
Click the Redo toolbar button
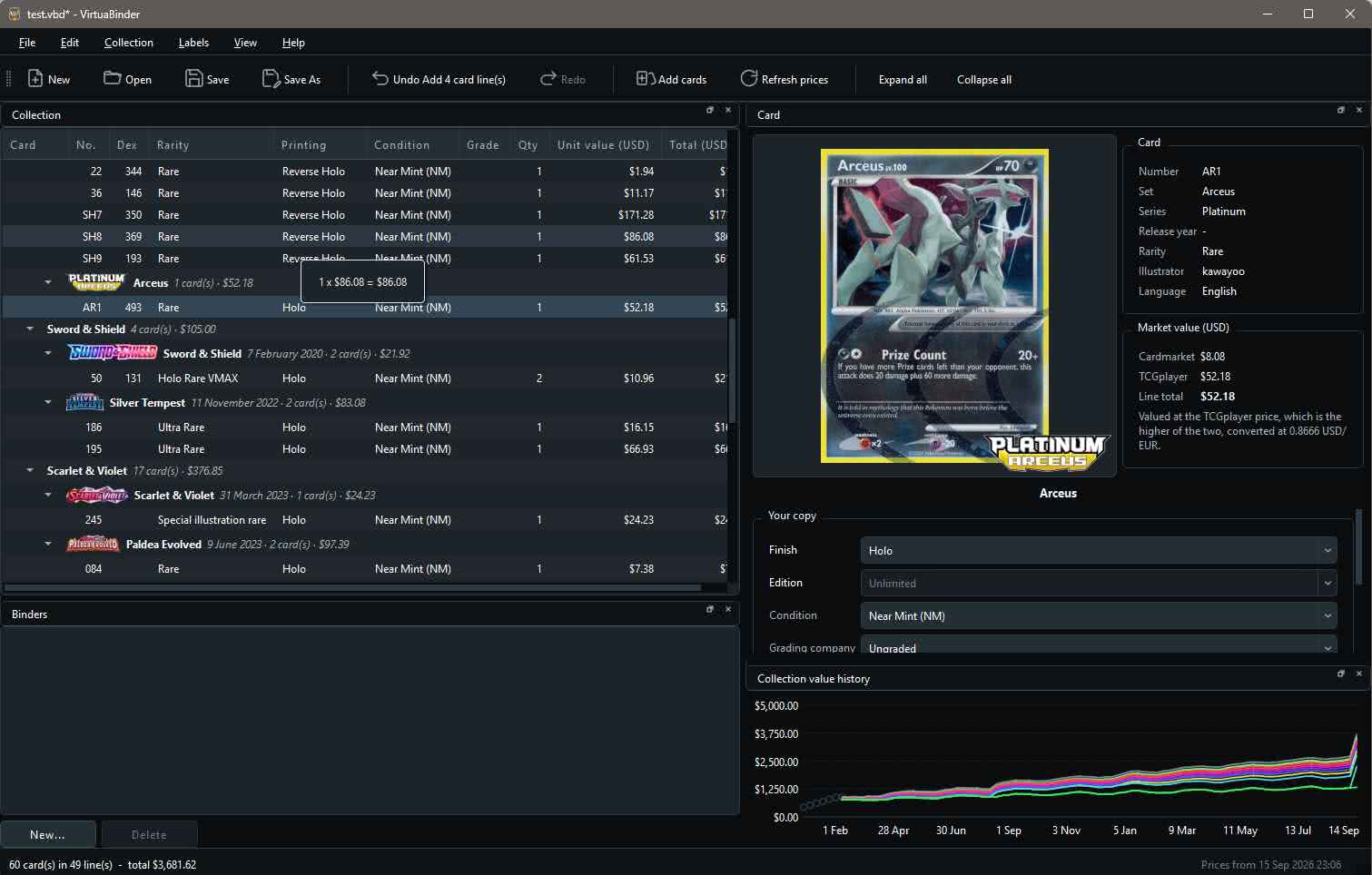[x=563, y=79]
